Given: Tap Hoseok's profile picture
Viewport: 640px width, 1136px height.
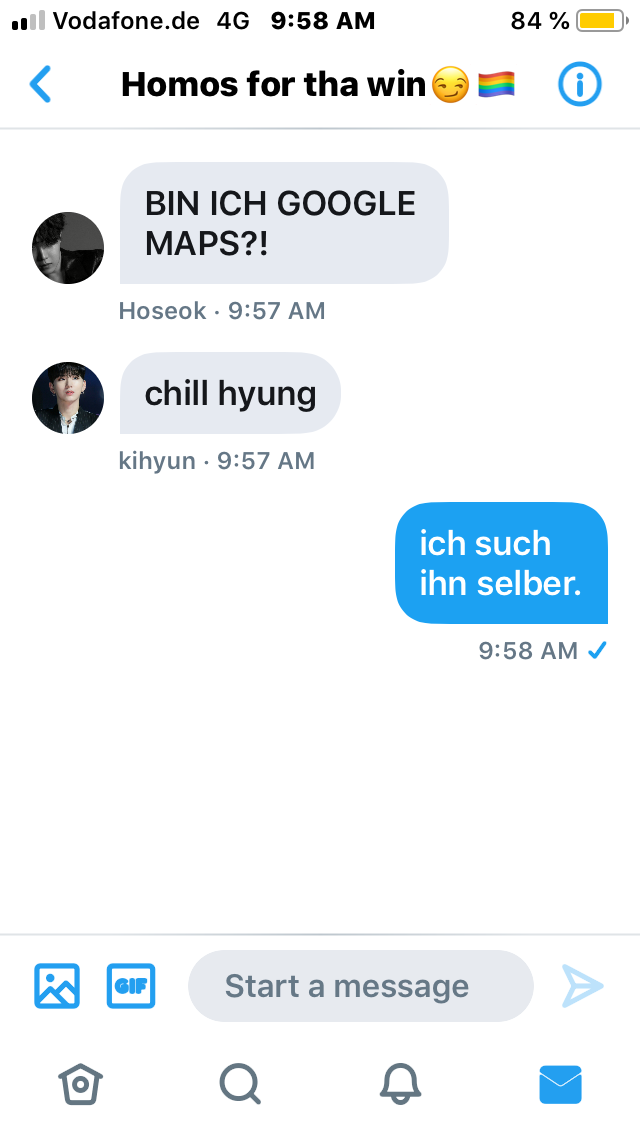Looking at the screenshot, I should point(68,248).
